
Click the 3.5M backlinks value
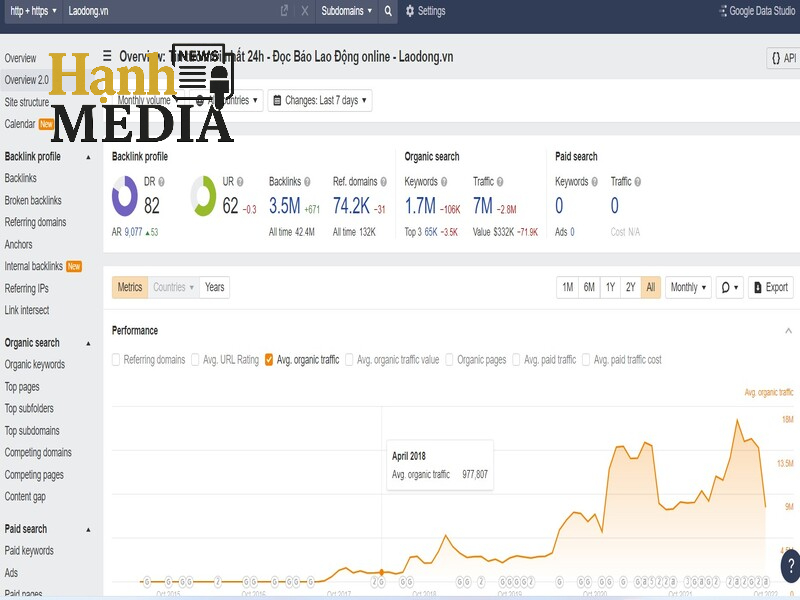tap(285, 206)
